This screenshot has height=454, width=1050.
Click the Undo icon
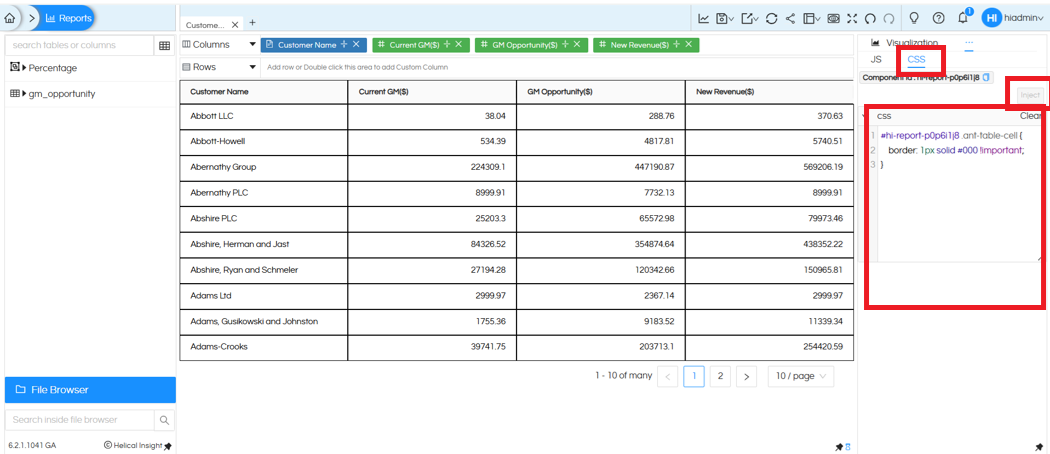tap(871, 19)
